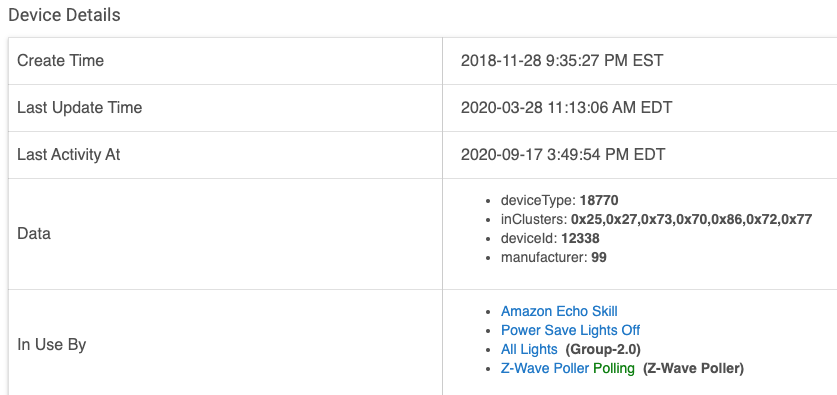The width and height of the screenshot is (837, 395).
Task: Click the green Polling status text
Action: tap(614, 368)
